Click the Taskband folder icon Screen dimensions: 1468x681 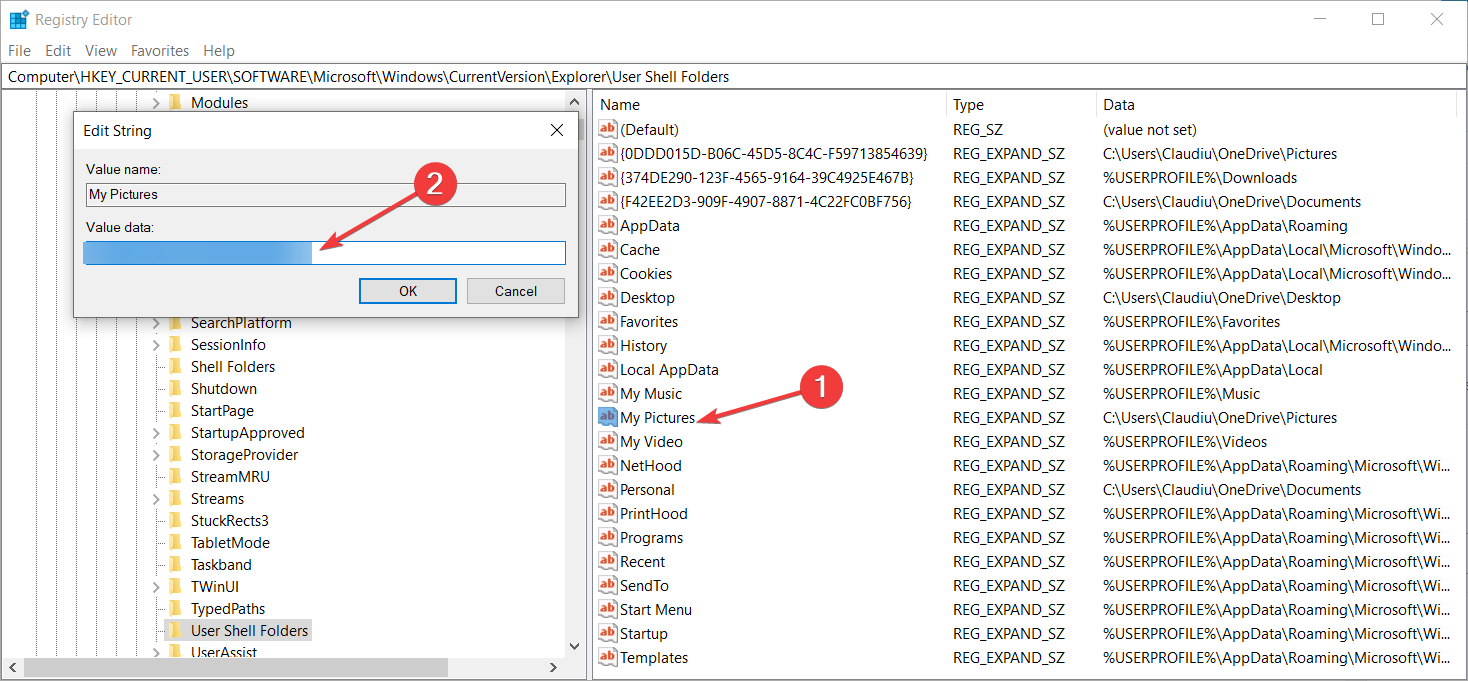coord(175,565)
